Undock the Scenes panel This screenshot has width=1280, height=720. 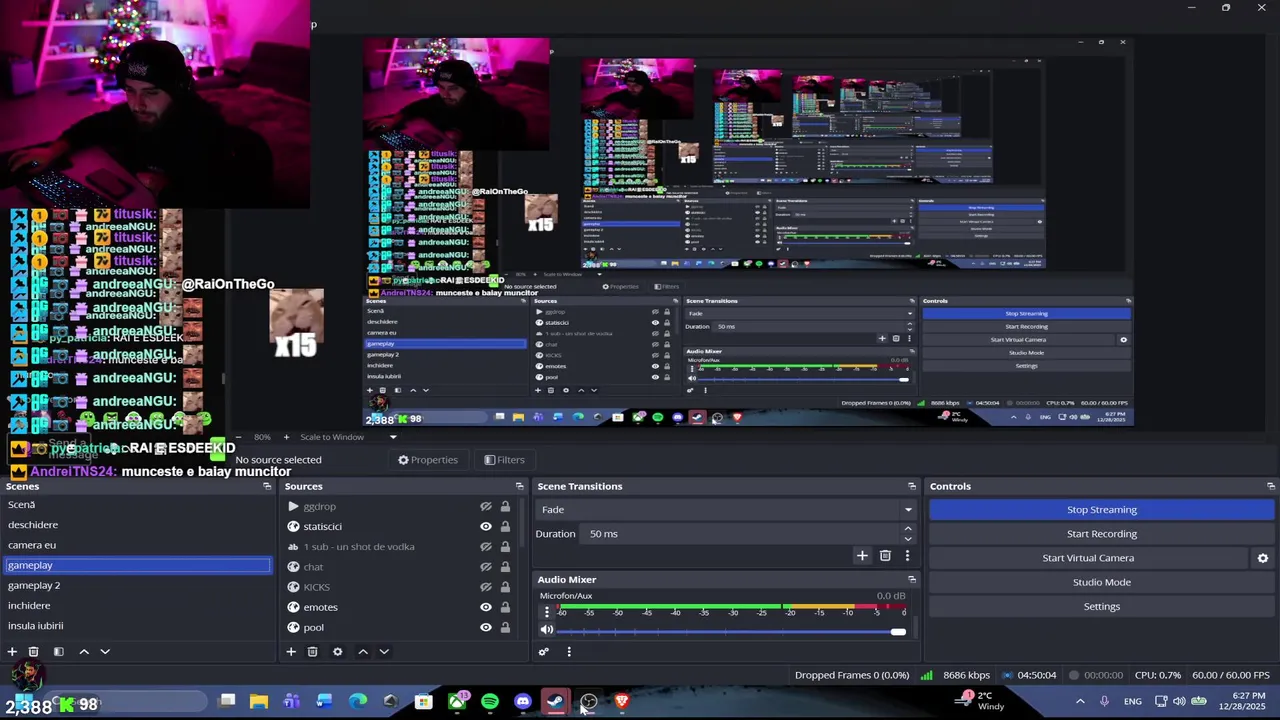[267, 486]
